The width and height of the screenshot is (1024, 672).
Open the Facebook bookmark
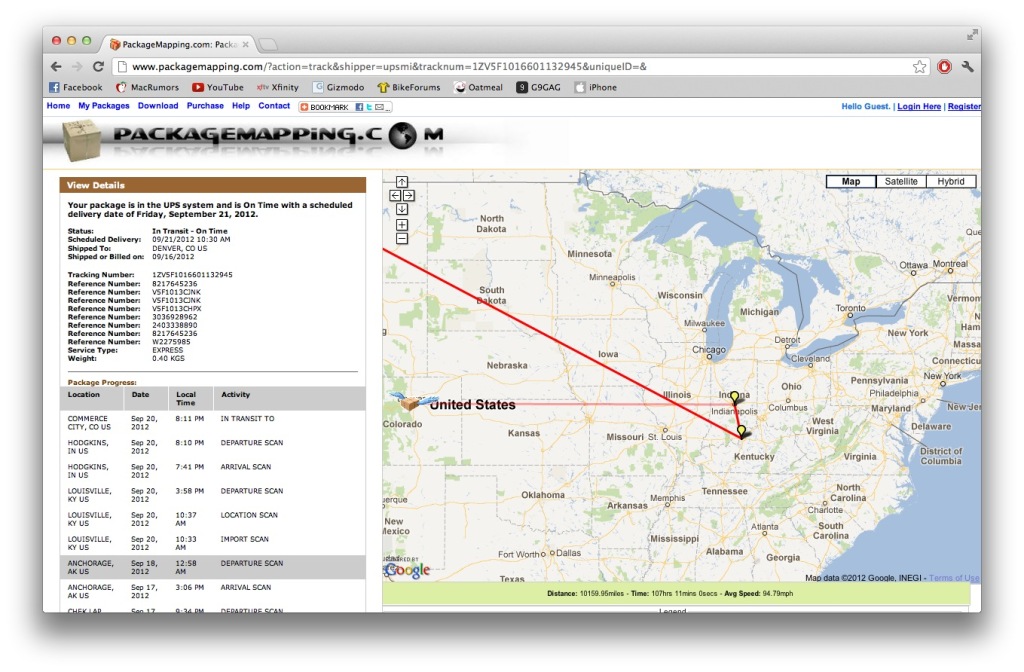(76, 88)
